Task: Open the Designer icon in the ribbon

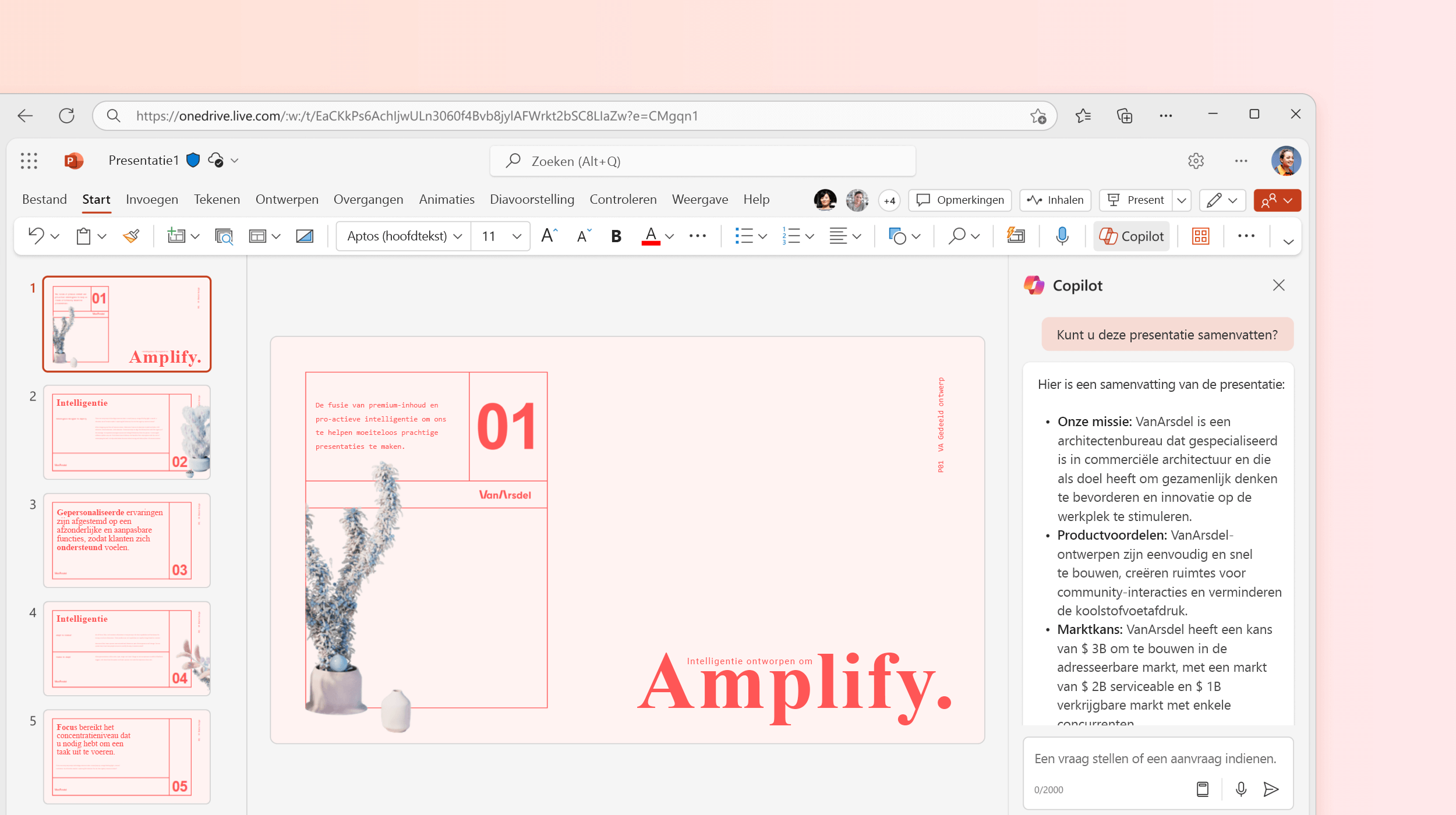Action: 1016,236
